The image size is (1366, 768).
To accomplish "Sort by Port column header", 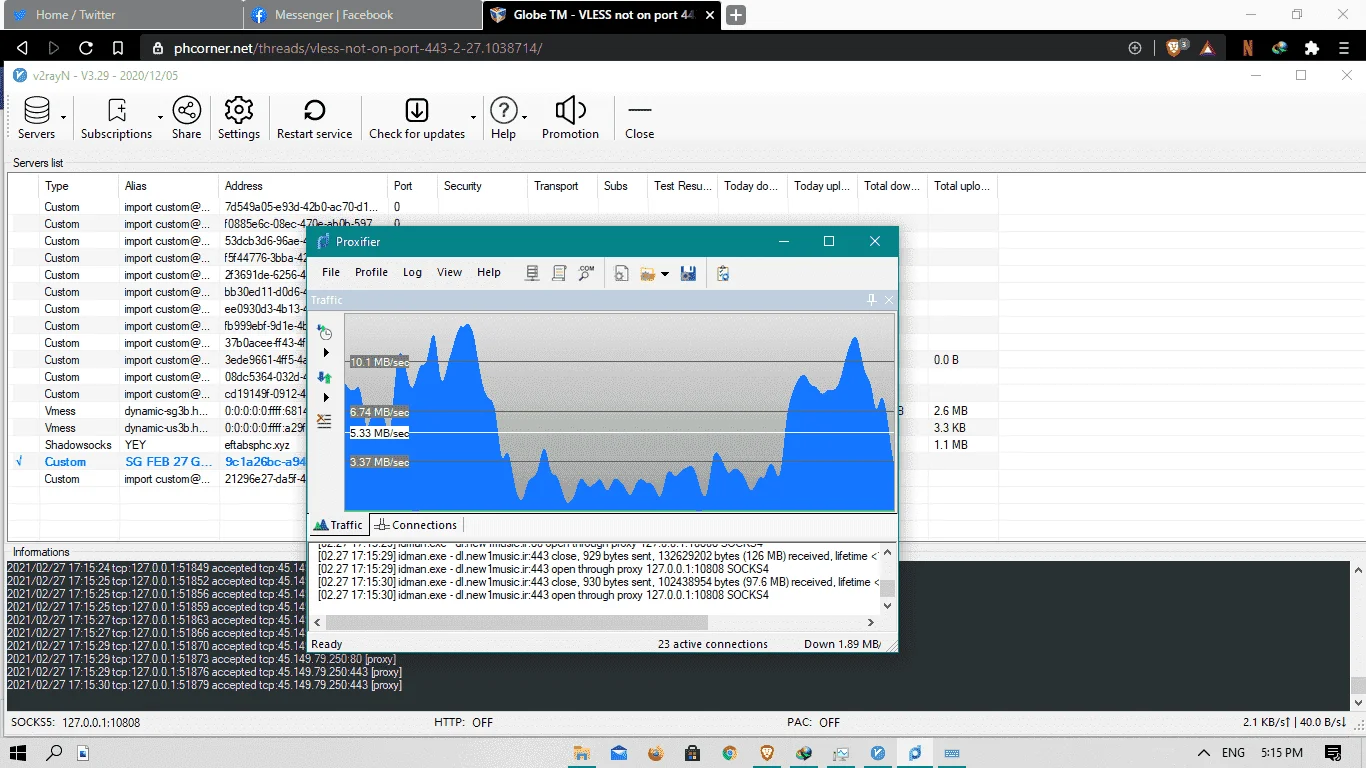I will 413,186.
